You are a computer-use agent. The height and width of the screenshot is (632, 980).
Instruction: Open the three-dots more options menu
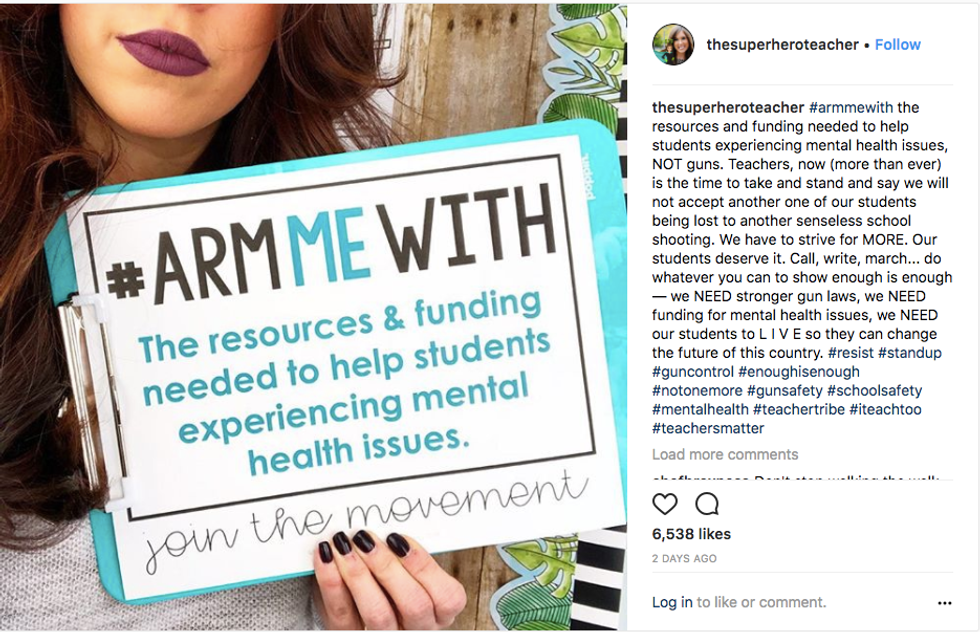pos(944,603)
